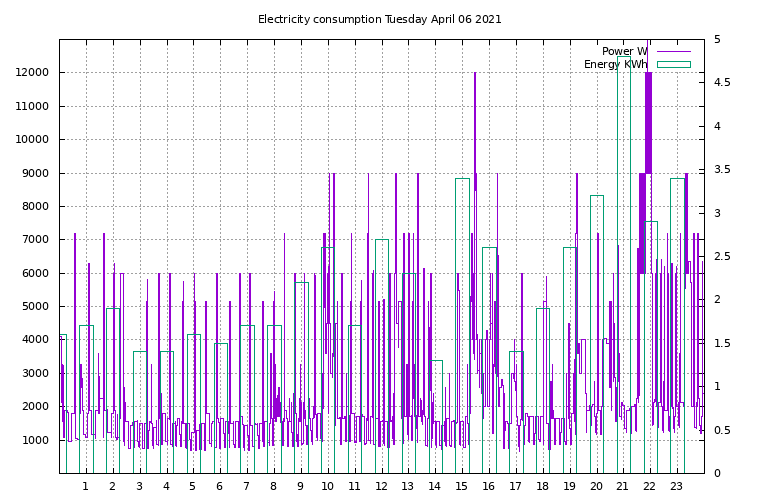Image resolution: width=768 pixels, height=500 pixels.
Task: Click the right axis label 4.5
Action: click(x=722, y=82)
